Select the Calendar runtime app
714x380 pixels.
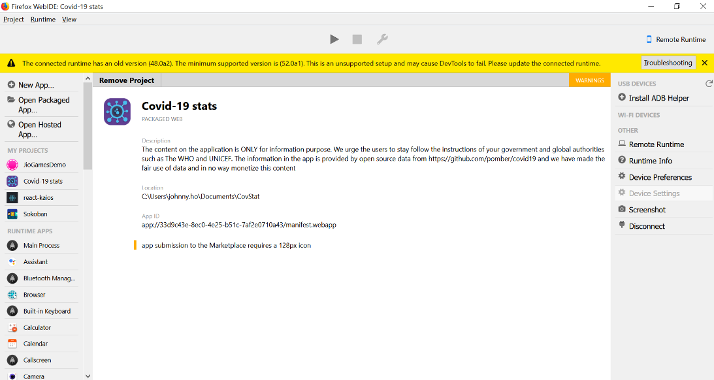click(x=42, y=344)
